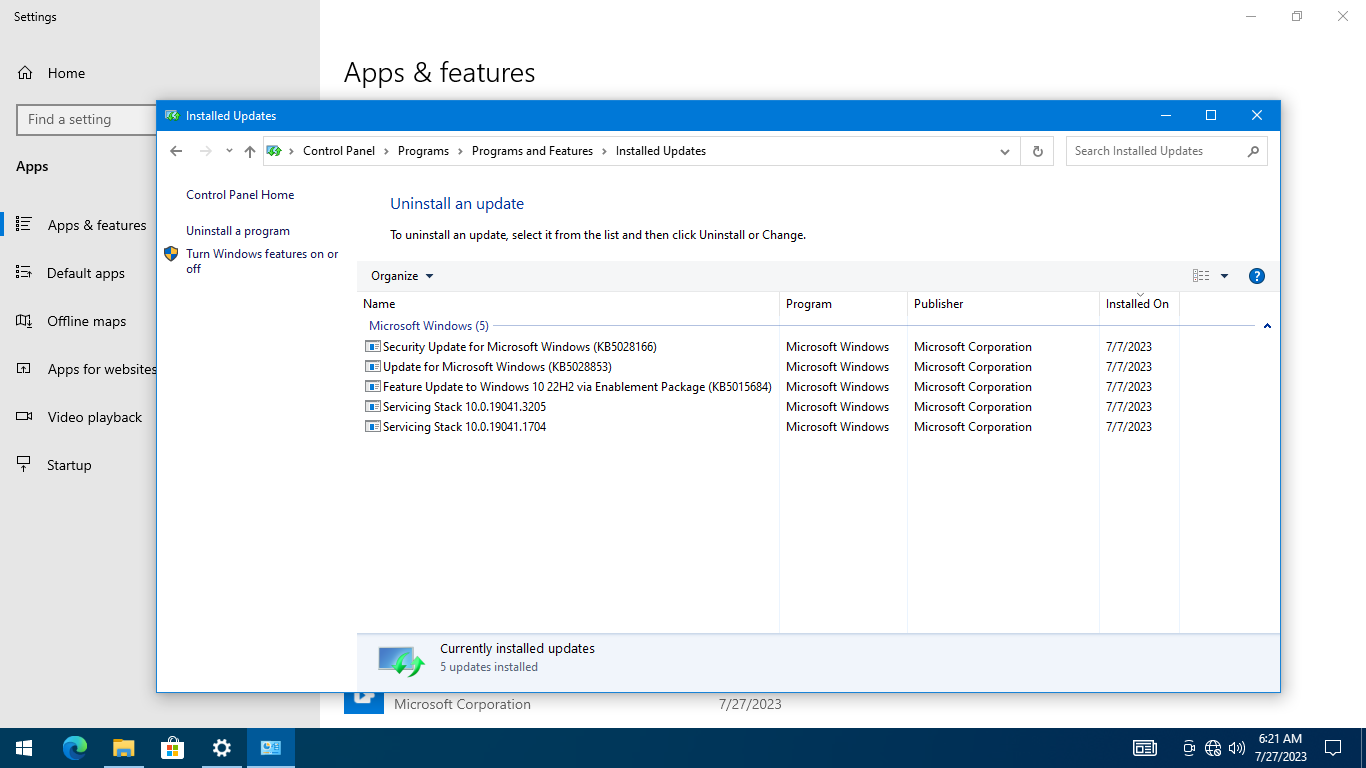Click Installed Updates breadcrumb segment
The height and width of the screenshot is (768, 1366).
[x=661, y=151]
